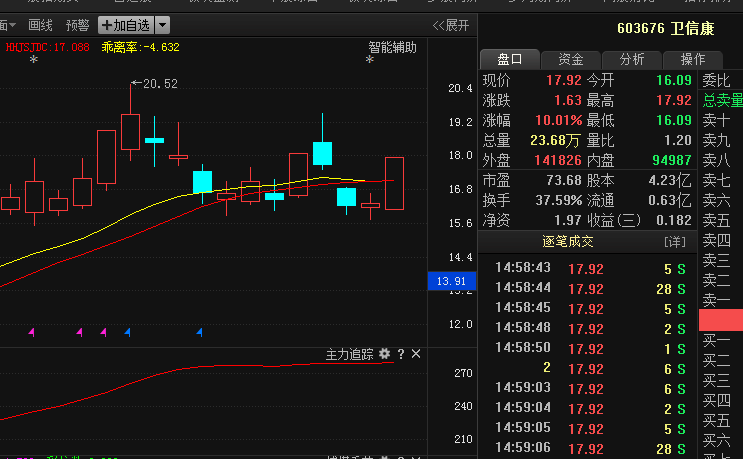Click the 逐笔成交 header
Image resolution: width=743 pixels, height=459 pixels.
point(568,242)
